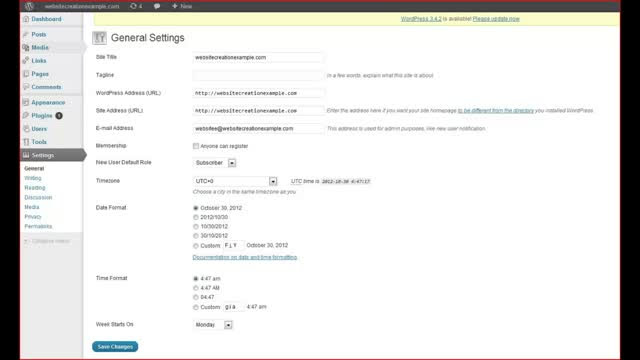
Task: Open the Dashboard menu
Action: [46, 19]
